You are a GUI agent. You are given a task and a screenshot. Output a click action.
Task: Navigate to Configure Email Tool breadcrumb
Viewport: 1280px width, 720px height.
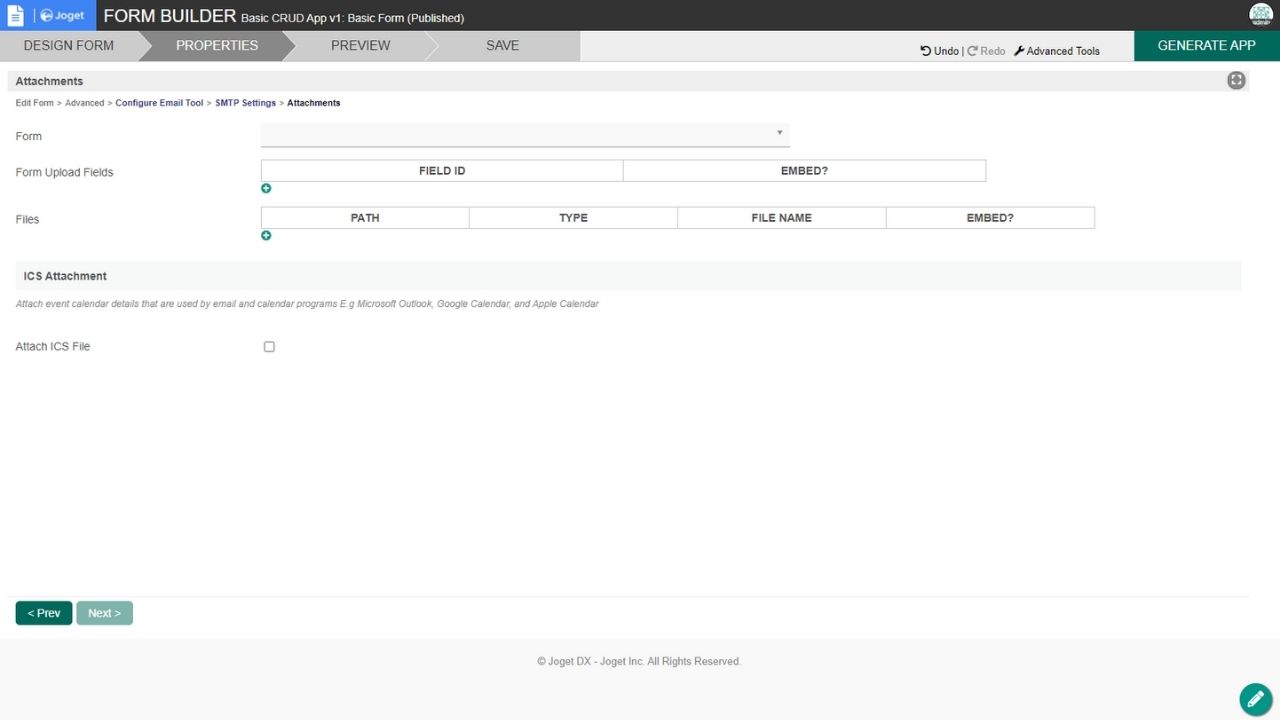(159, 103)
